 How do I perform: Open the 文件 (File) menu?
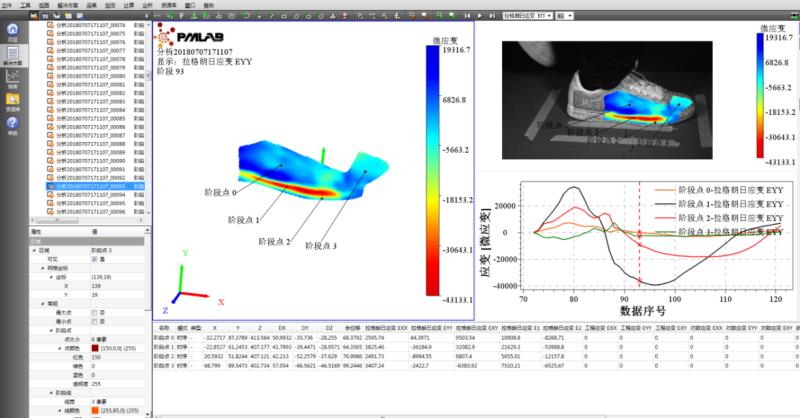(9, 5)
